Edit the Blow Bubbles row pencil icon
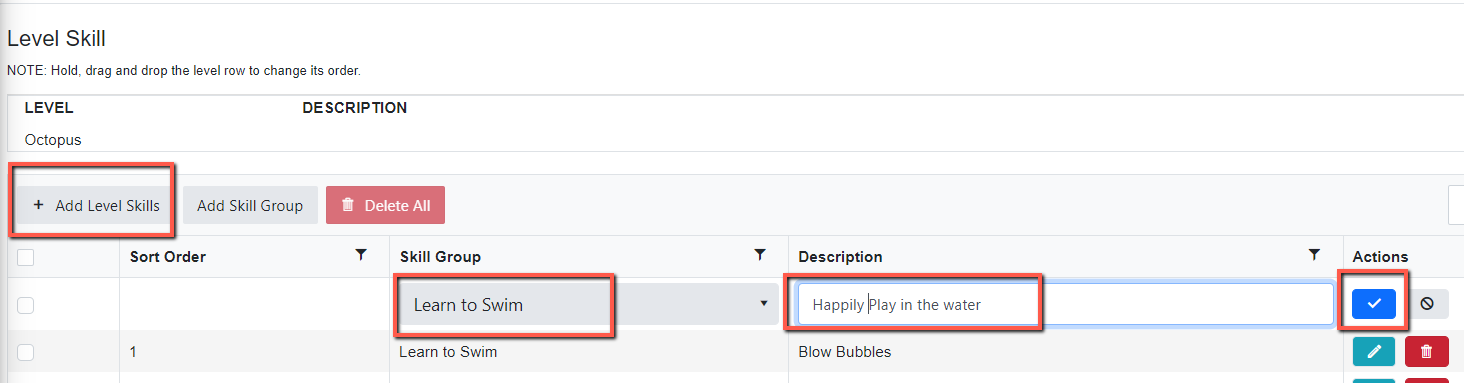This screenshot has width=1464, height=383. pos(1374,352)
